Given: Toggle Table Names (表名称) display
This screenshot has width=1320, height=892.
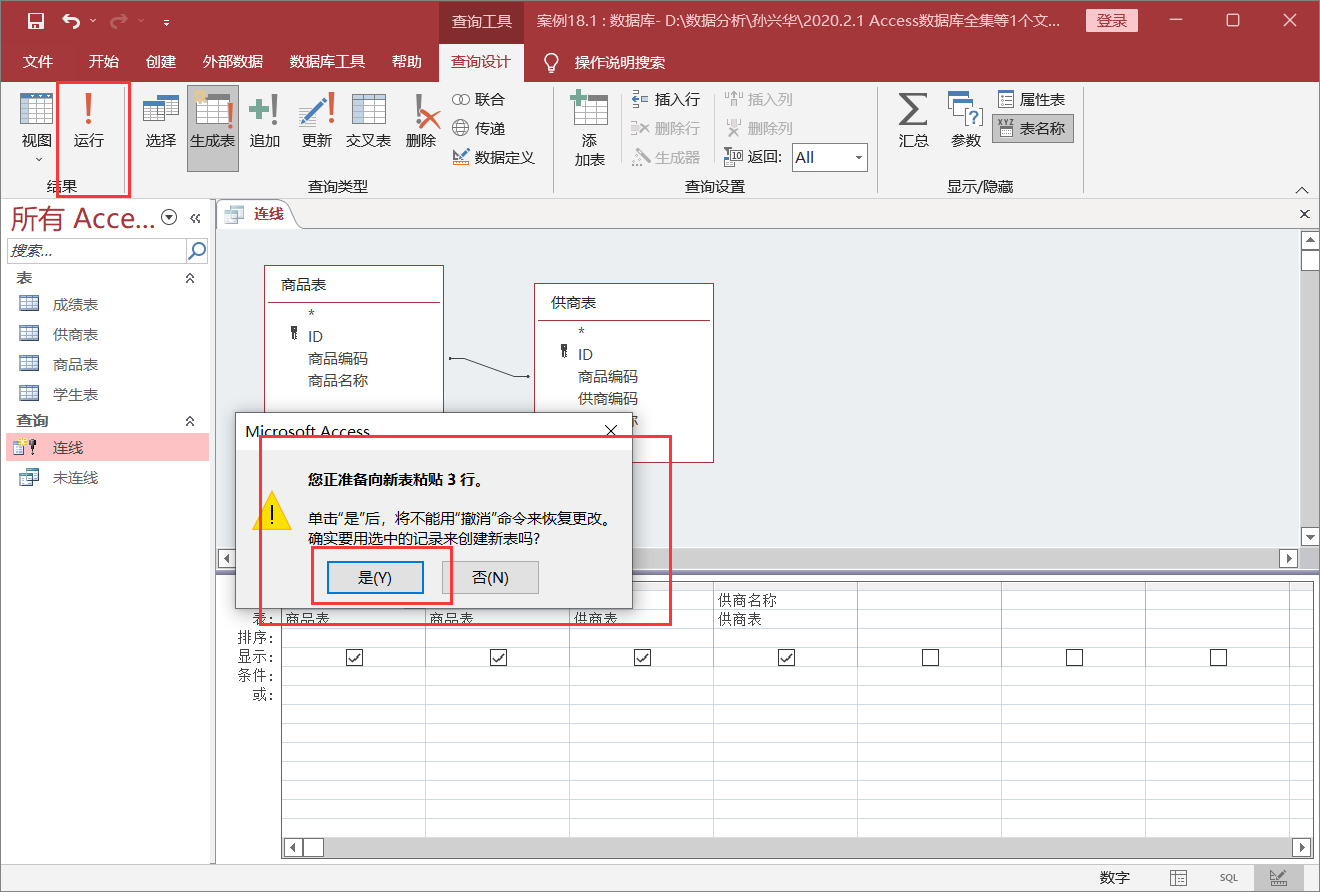Looking at the screenshot, I should [x=1032, y=128].
